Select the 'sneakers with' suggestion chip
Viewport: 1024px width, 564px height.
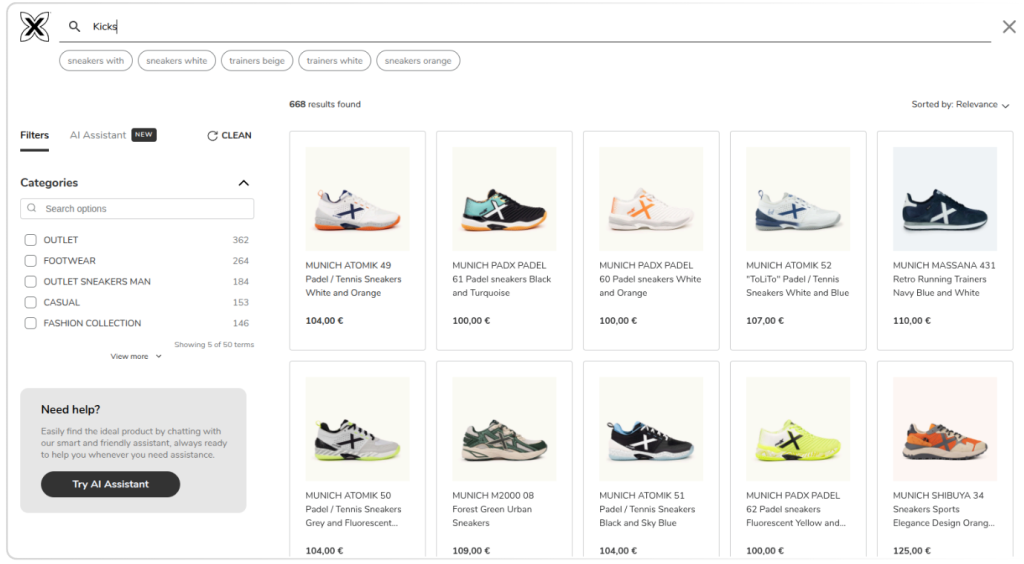point(96,61)
